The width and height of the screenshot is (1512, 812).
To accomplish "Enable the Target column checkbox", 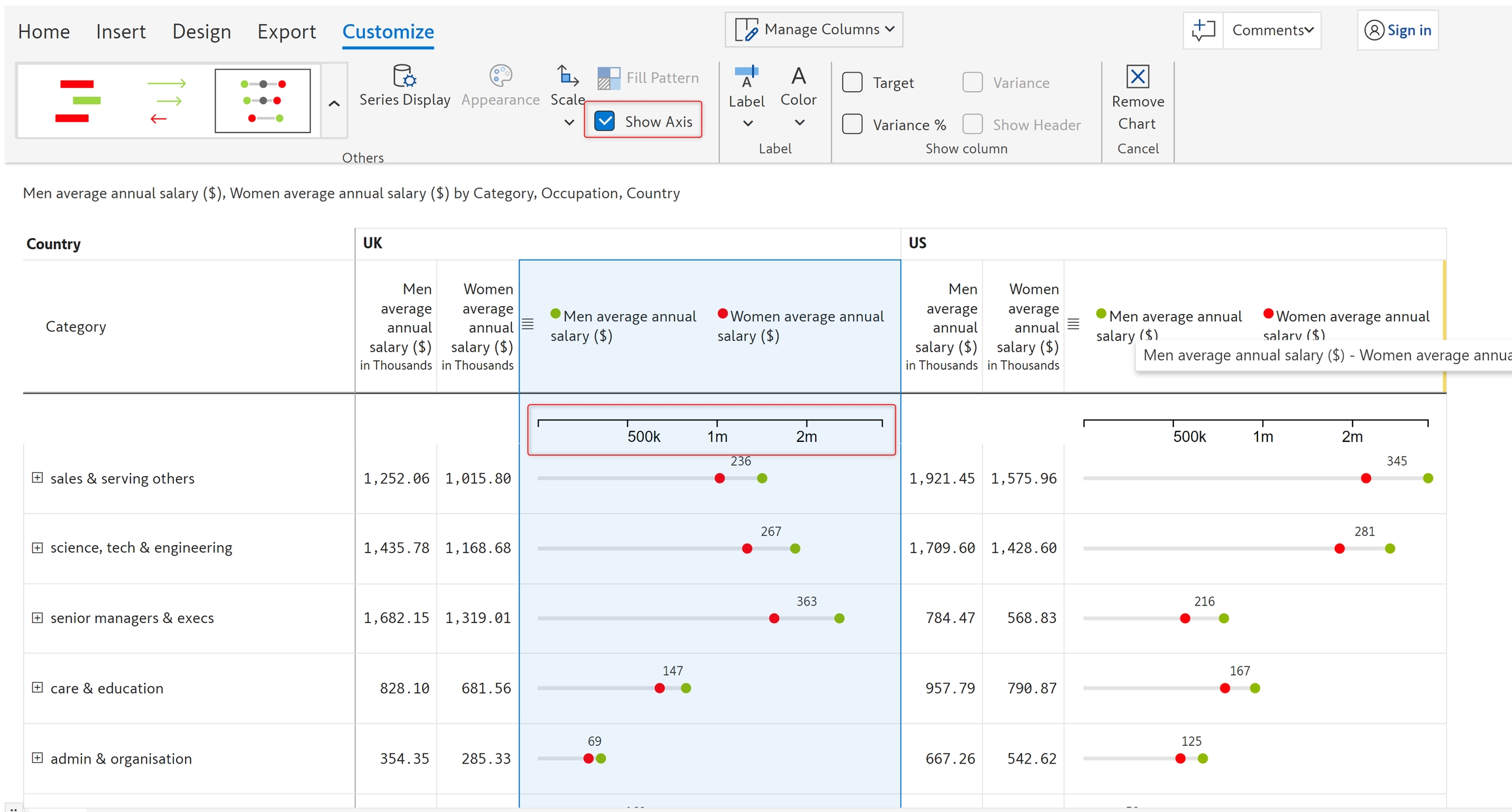I will click(852, 83).
